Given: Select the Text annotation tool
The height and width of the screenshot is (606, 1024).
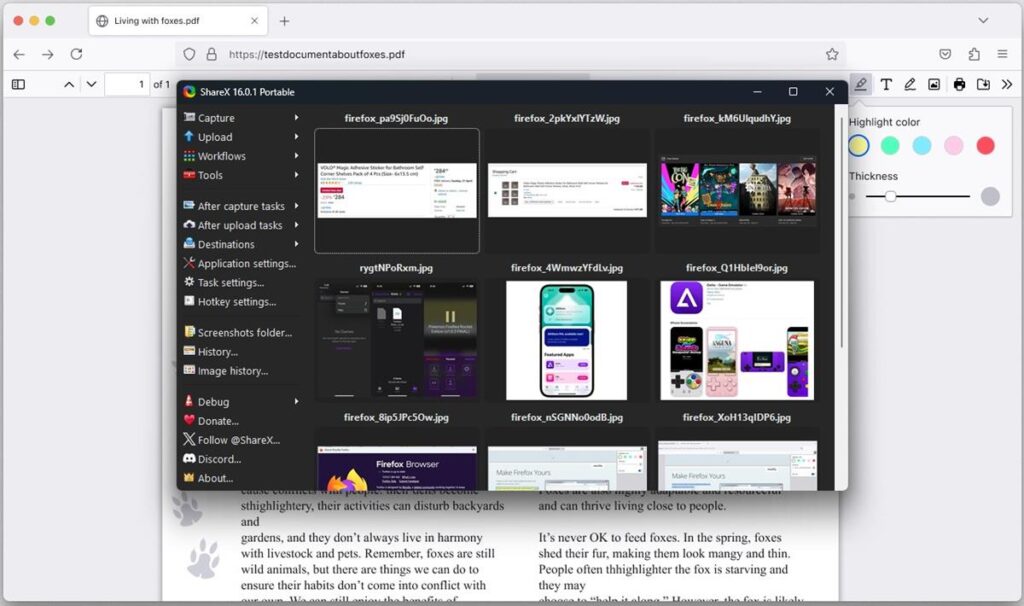Looking at the screenshot, I should pyautogui.click(x=886, y=84).
